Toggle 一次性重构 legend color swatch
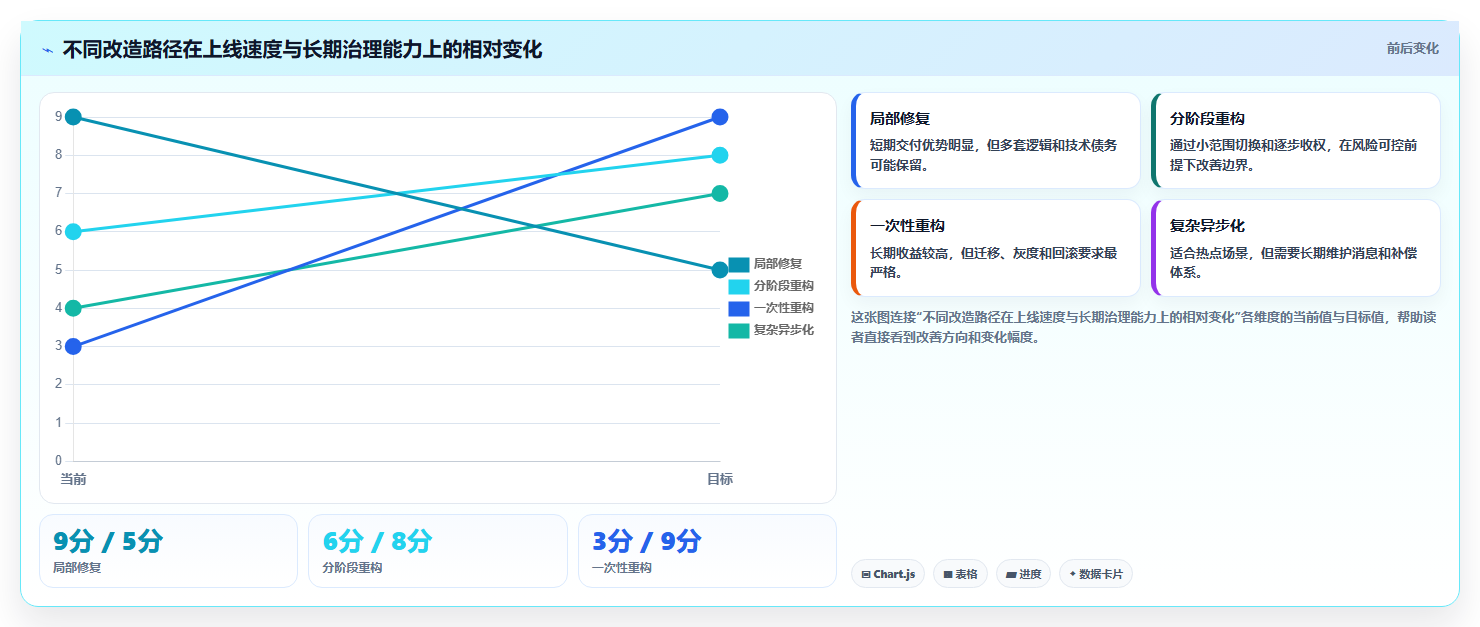This screenshot has width=1480, height=627. [x=739, y=308]
